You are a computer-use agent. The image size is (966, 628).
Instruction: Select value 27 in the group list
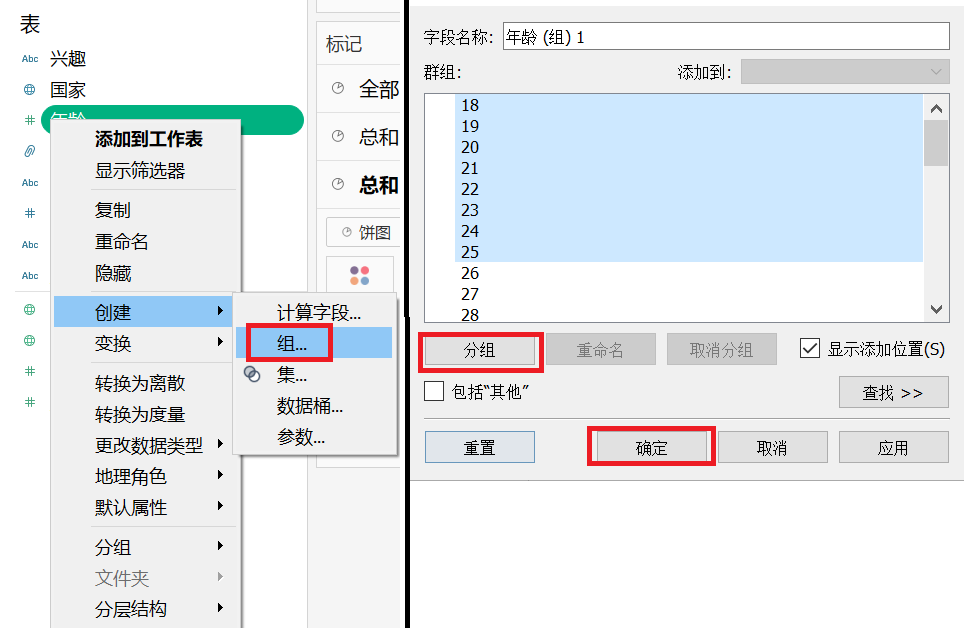point(689,294)
